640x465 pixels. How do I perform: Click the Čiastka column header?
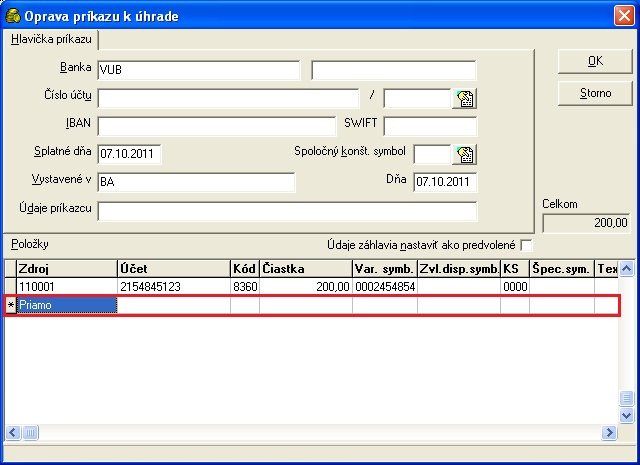click(305, 269)
